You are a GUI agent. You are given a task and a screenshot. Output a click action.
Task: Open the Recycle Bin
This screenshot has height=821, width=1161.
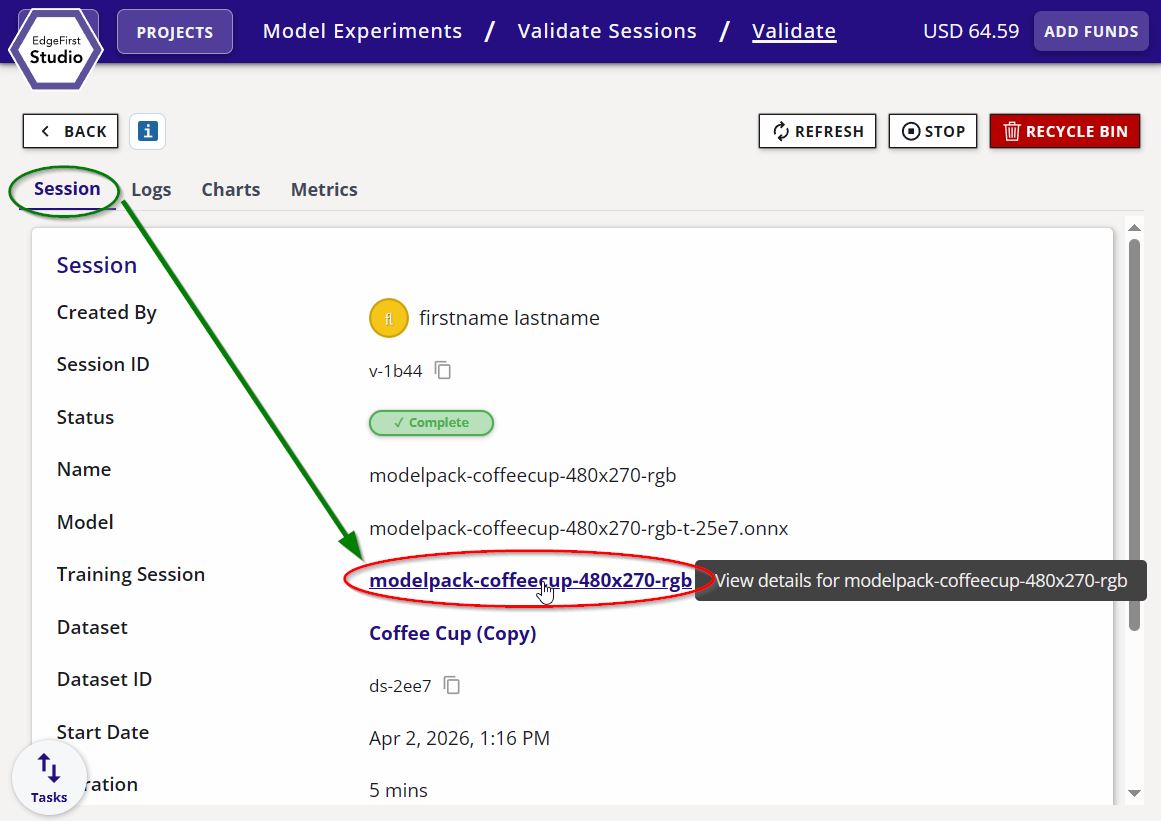coord(1064,131)
